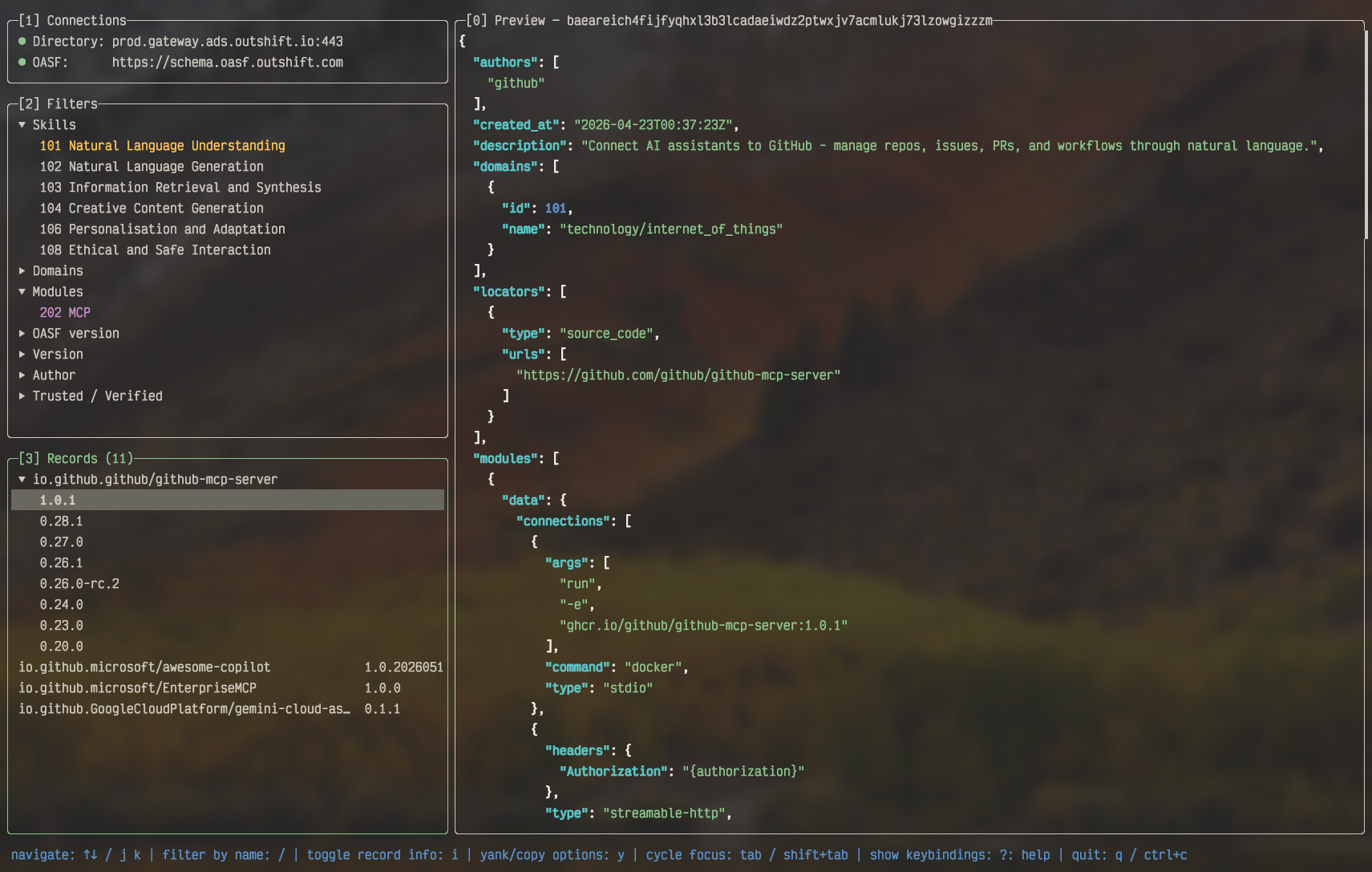Click the Authorization header value
The image size is (1372, 872).
tap(743, 772)
